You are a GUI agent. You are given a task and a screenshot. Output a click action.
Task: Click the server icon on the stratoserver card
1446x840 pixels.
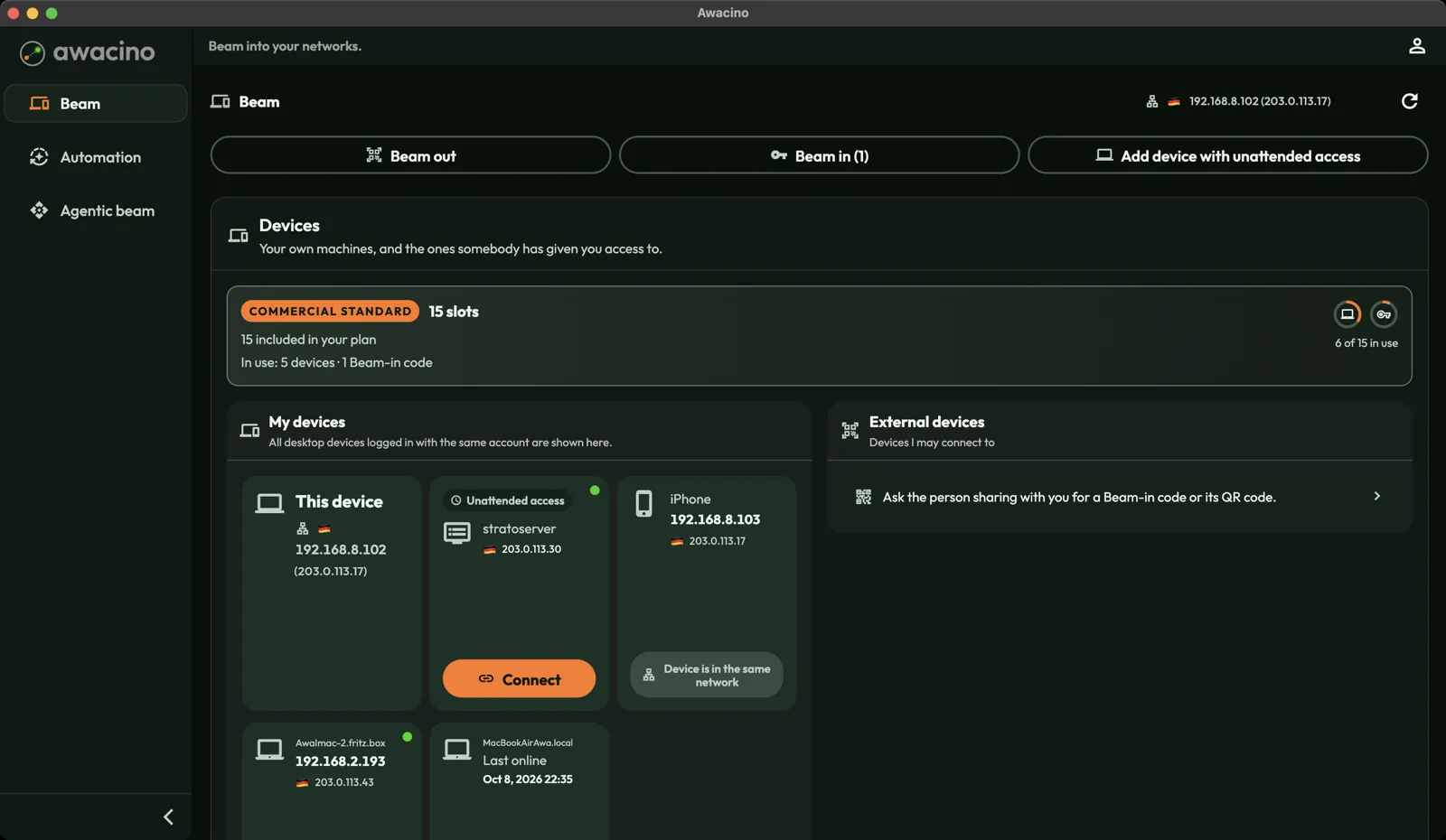pyautogui.click(x=457, y=533)
